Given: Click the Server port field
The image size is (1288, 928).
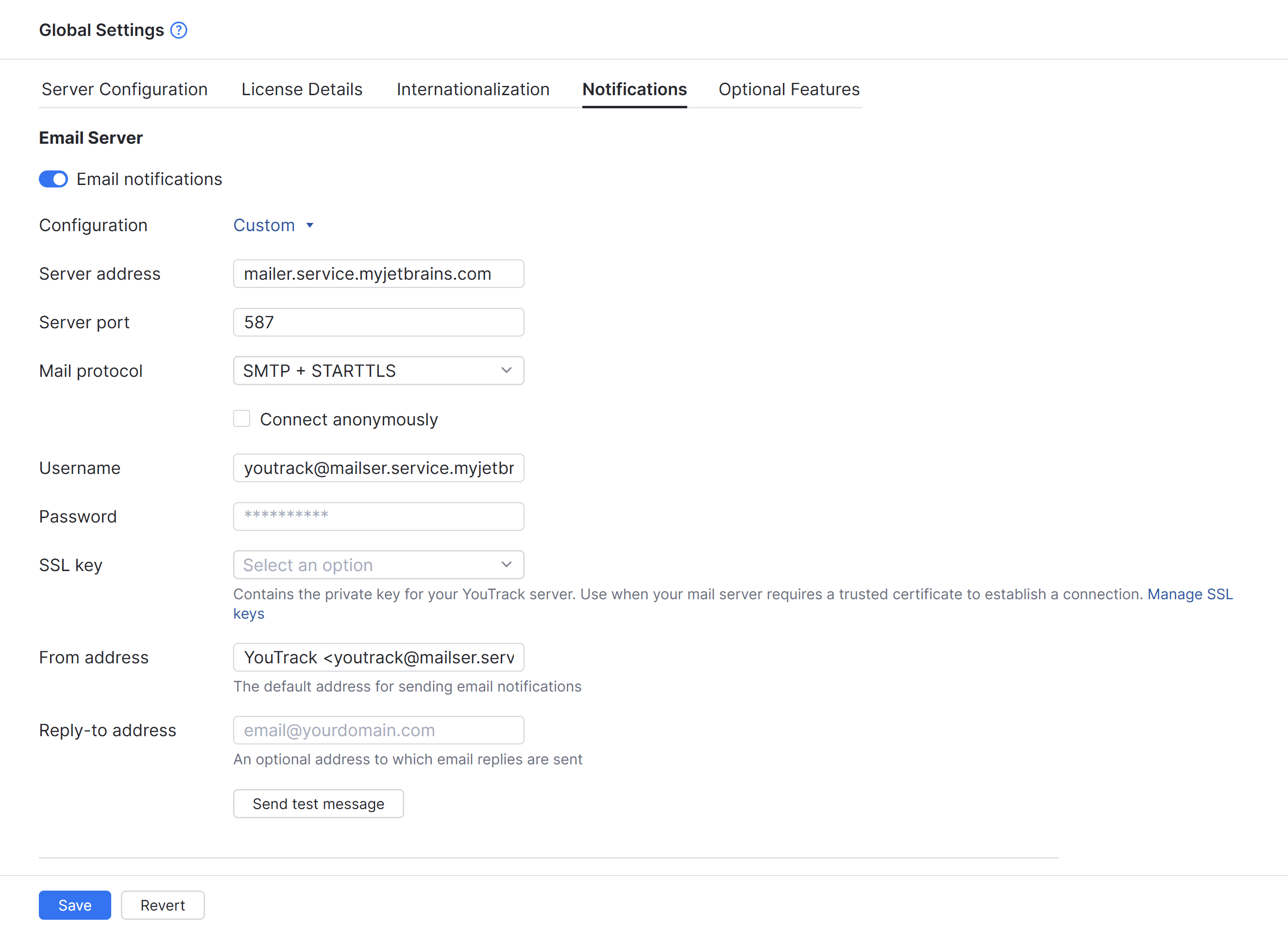Looking at the screenshot, I should [x=378, y=322].
